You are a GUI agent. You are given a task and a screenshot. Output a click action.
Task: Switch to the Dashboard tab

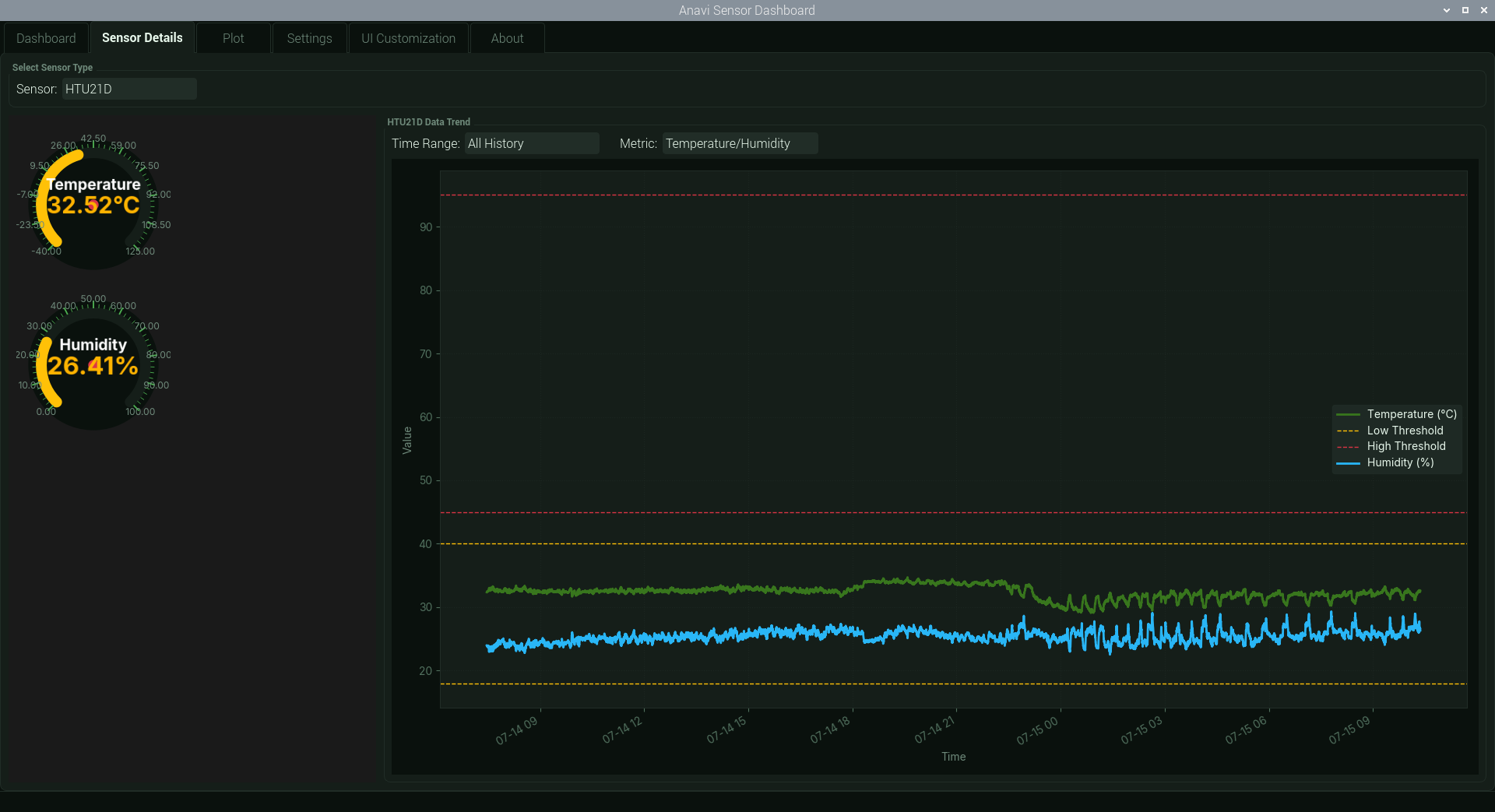click(x=46, y=38)
